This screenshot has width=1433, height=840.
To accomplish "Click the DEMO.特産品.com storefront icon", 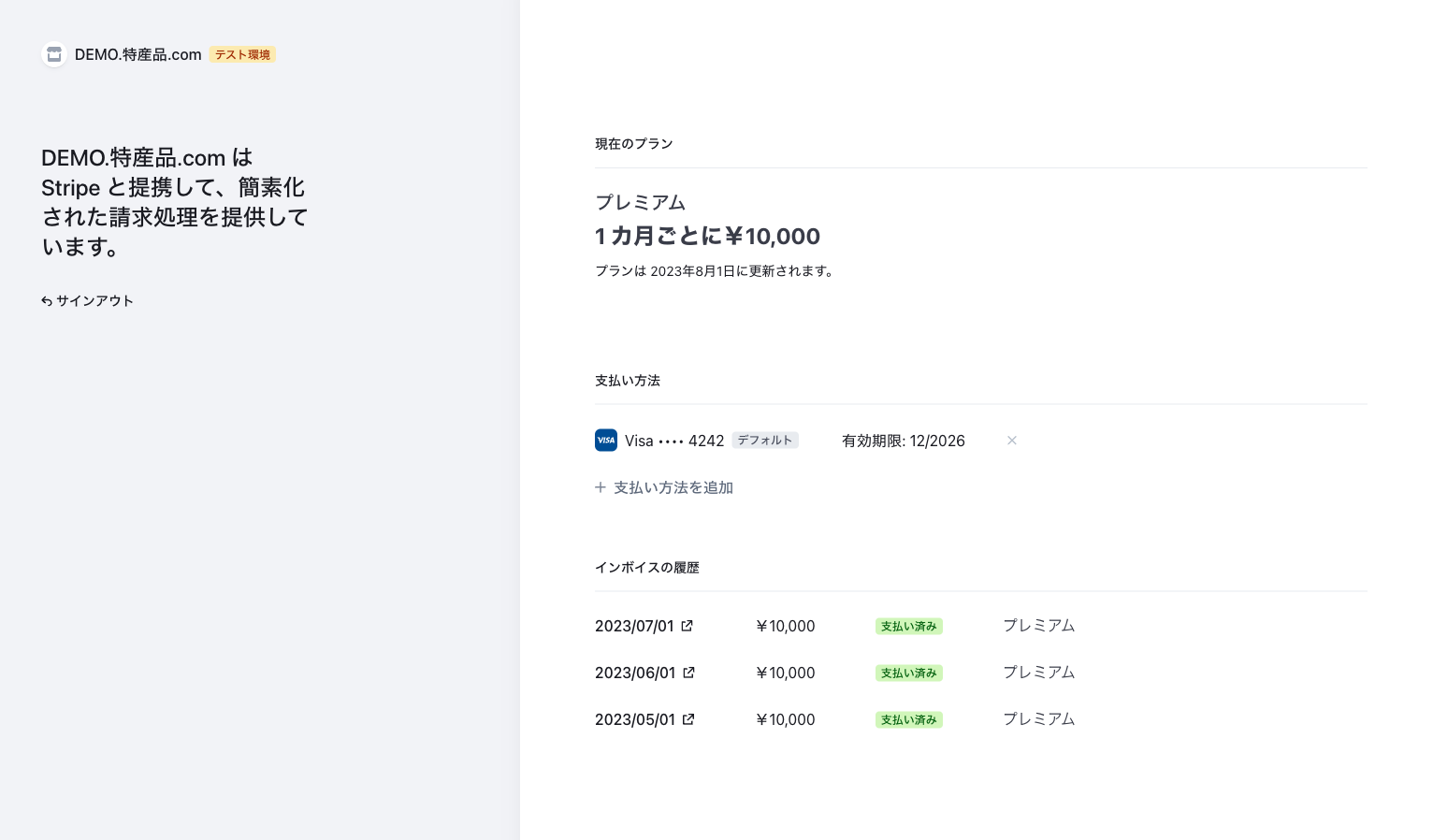I will pos(53,54).
